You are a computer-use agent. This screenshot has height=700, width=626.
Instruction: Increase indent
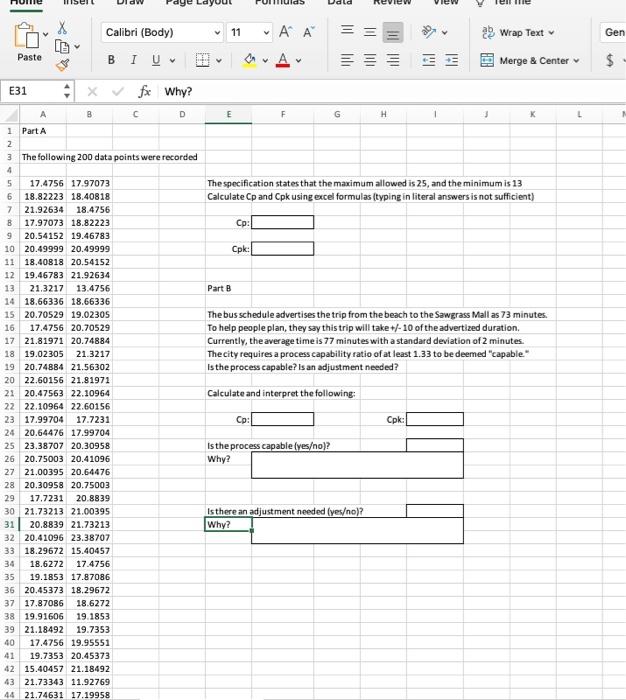point(451,60)
